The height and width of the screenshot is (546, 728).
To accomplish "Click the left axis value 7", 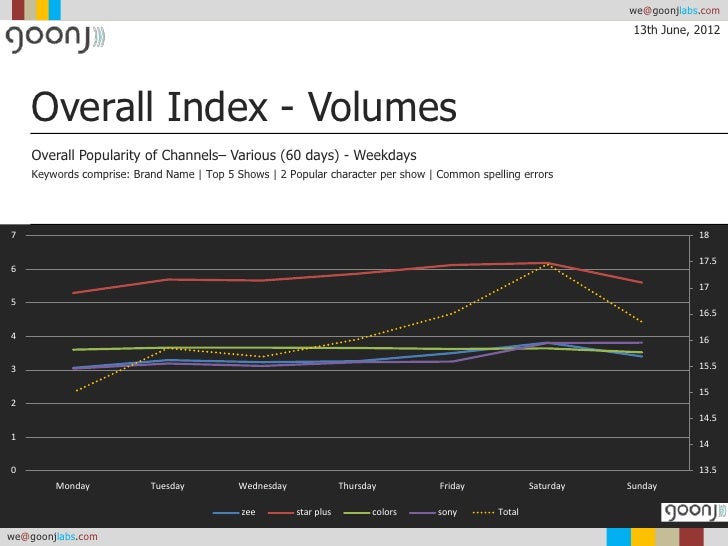I will [x=13, y=235].
